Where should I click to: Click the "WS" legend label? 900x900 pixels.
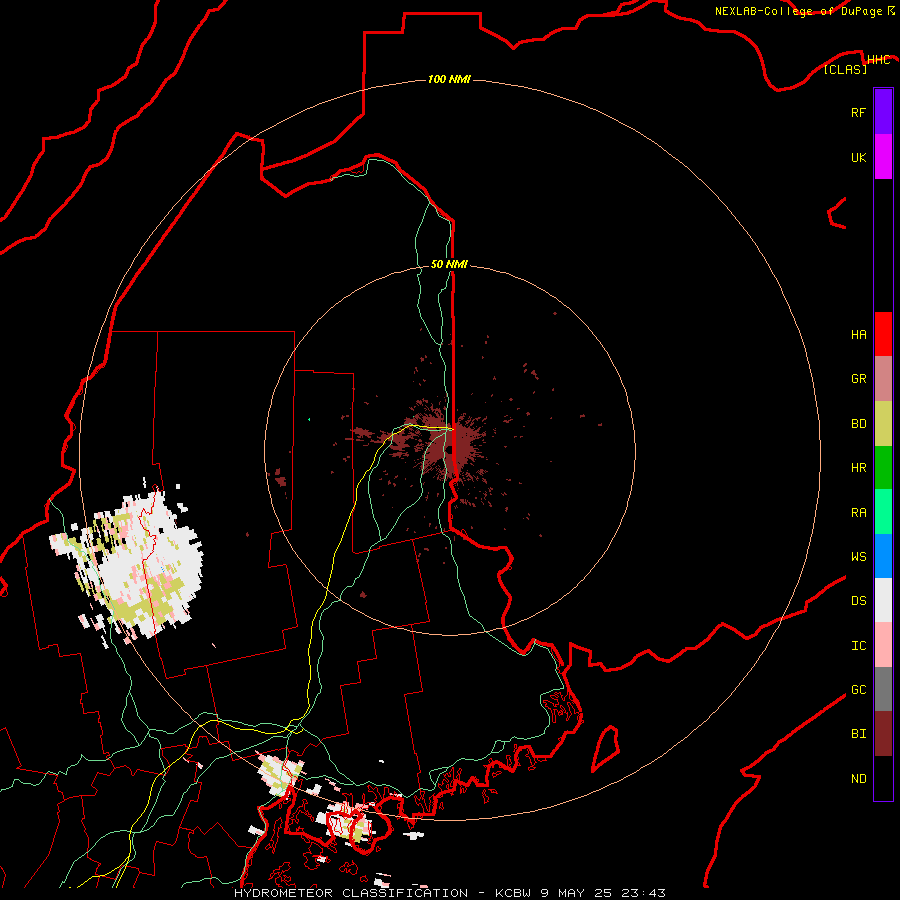(x=858, y=557)
